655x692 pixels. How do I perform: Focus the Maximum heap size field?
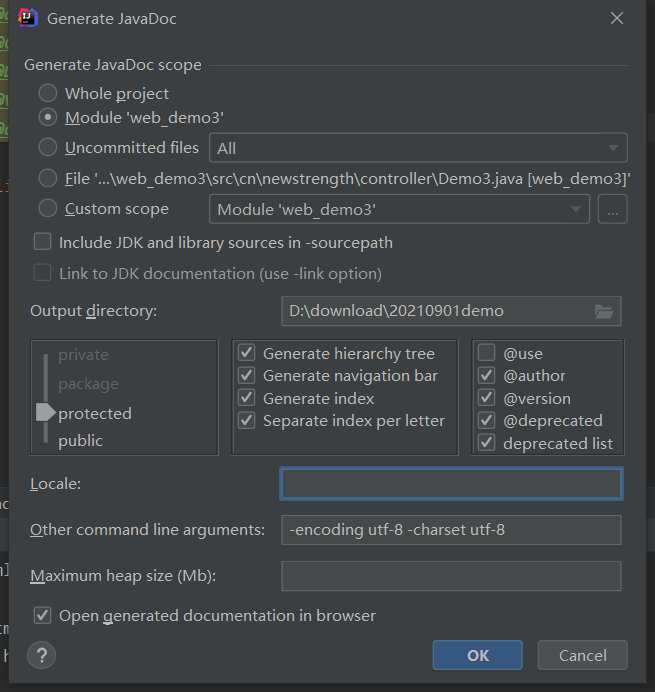pos(451,576)
